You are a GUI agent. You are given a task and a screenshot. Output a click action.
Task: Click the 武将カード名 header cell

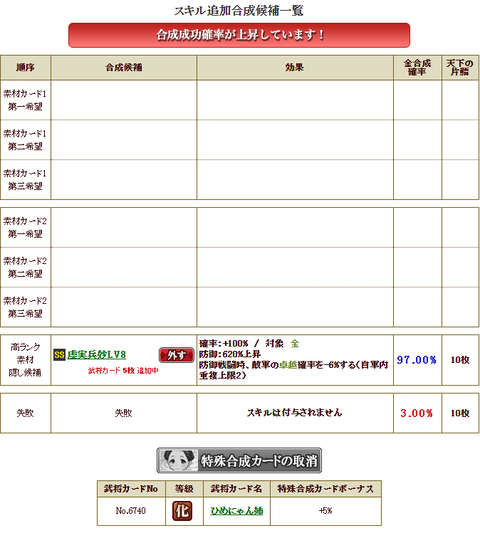237,489
